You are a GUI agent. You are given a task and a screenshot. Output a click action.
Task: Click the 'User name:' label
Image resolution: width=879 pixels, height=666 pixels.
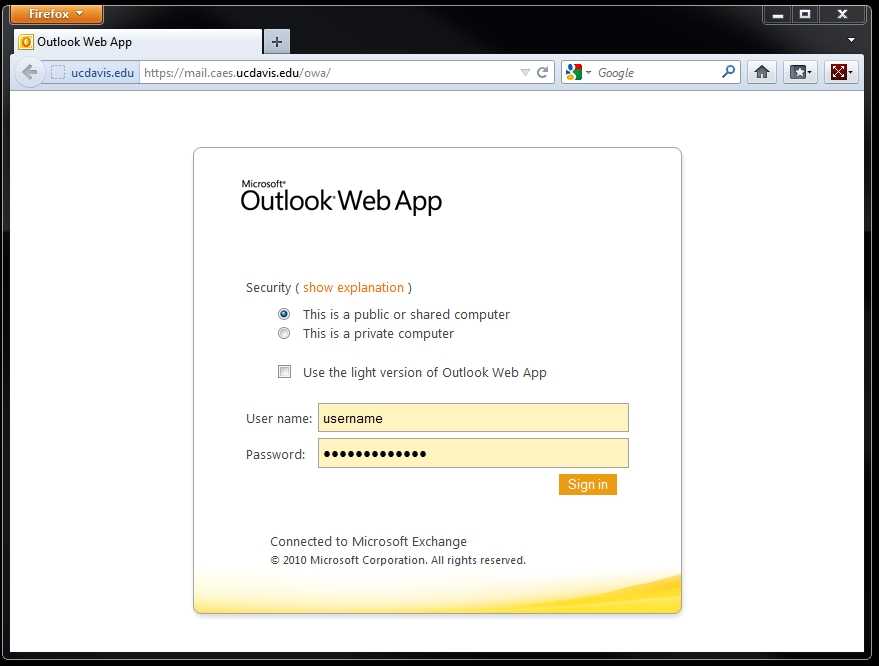pos(279,418)
